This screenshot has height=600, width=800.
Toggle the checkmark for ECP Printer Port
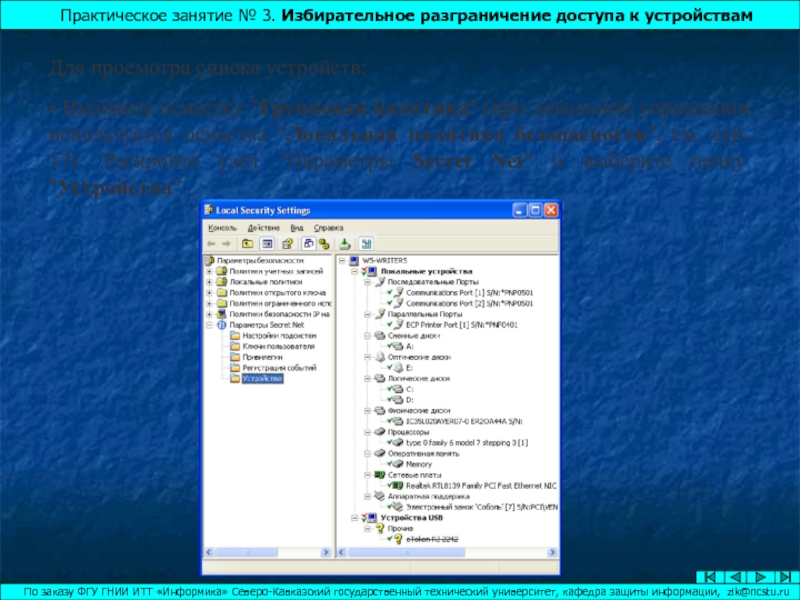coord(389,325)
